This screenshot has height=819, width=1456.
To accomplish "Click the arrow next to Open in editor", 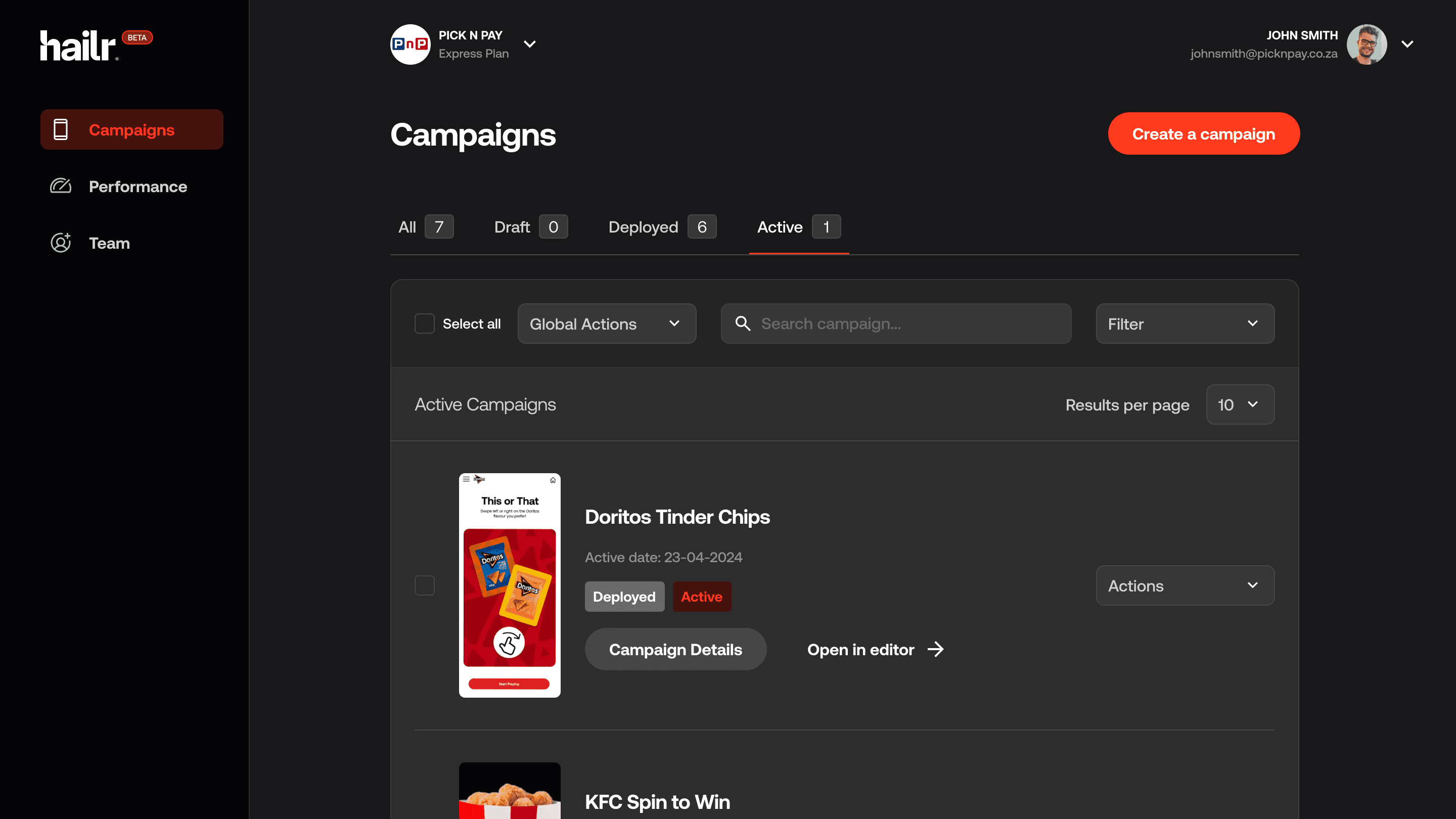I will pos(935,649).
